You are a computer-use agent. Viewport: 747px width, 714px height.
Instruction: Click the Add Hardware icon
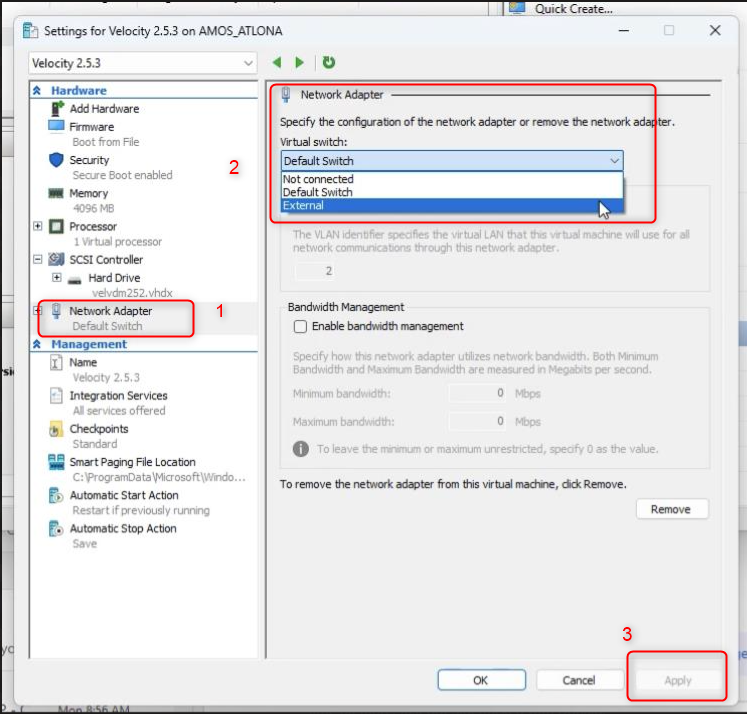coord(57,109)
